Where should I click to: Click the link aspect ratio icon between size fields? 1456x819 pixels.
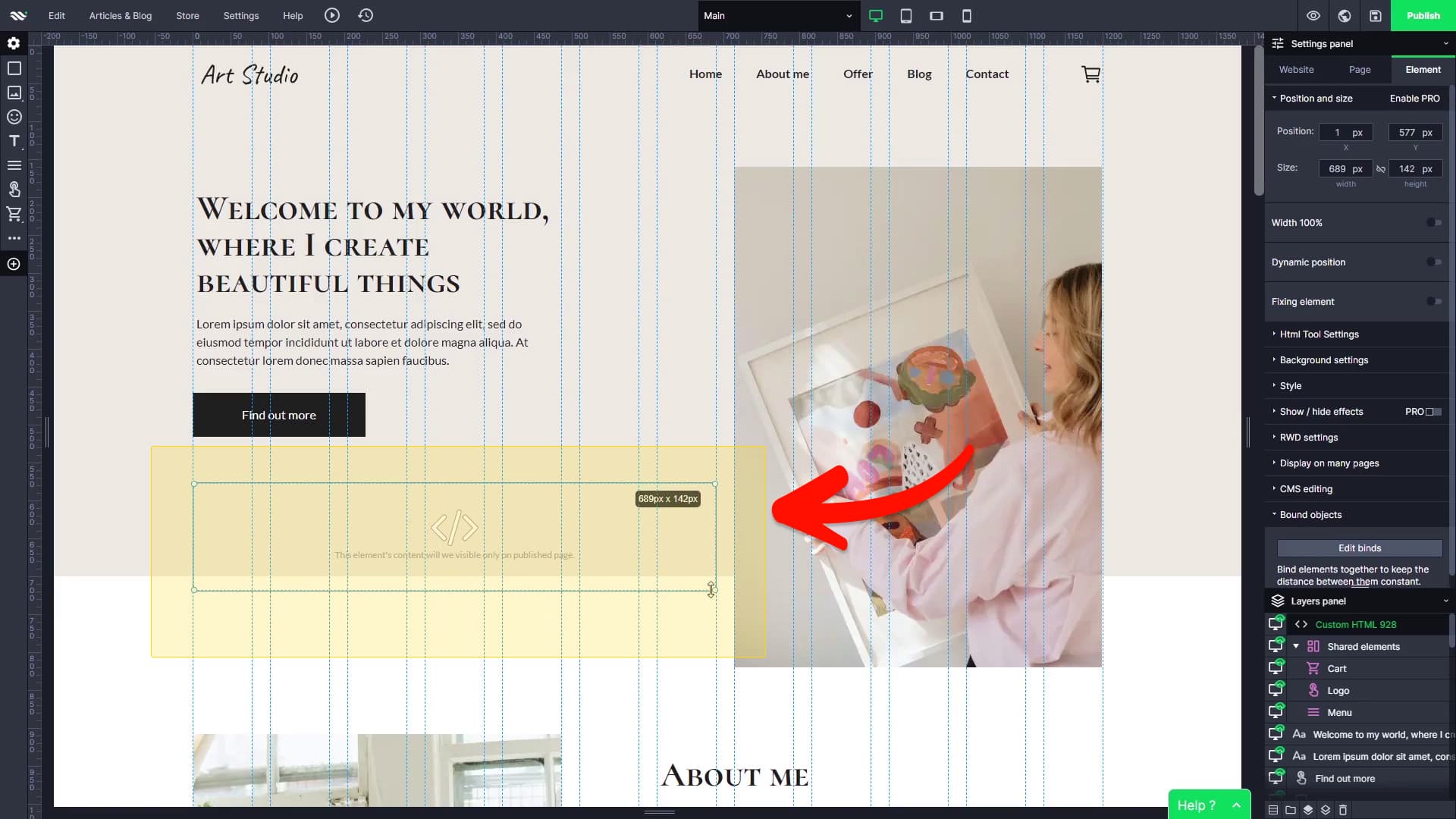pyautogui.click(x=1381, y=169)
